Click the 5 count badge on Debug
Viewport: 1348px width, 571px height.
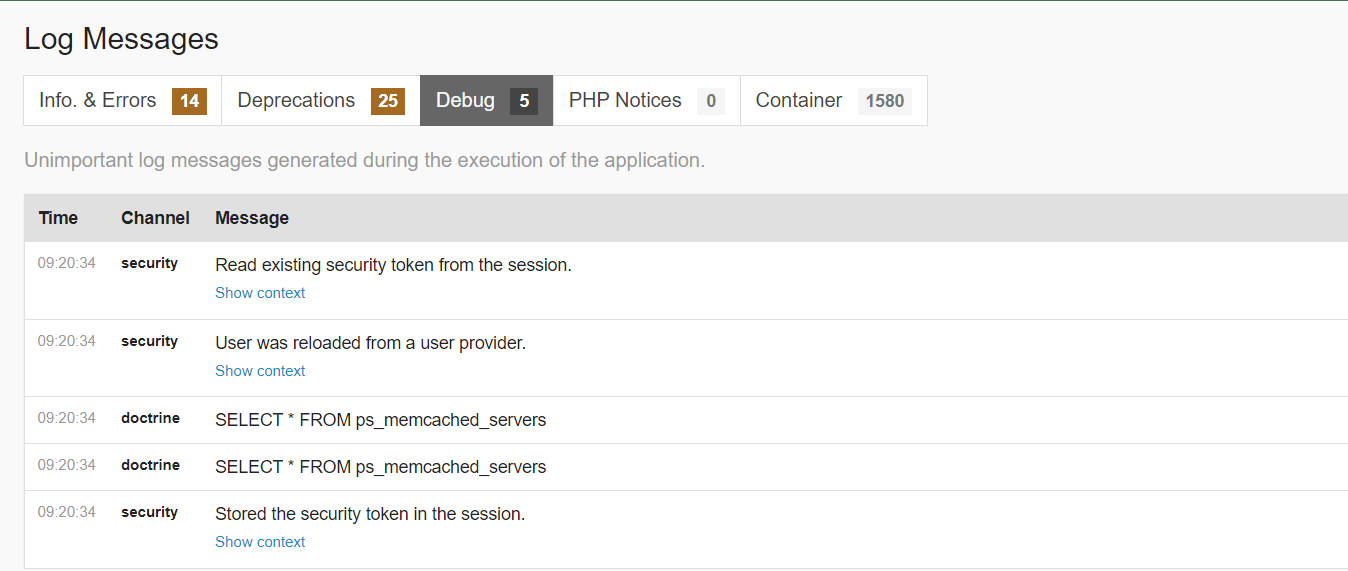coord(524,101)
